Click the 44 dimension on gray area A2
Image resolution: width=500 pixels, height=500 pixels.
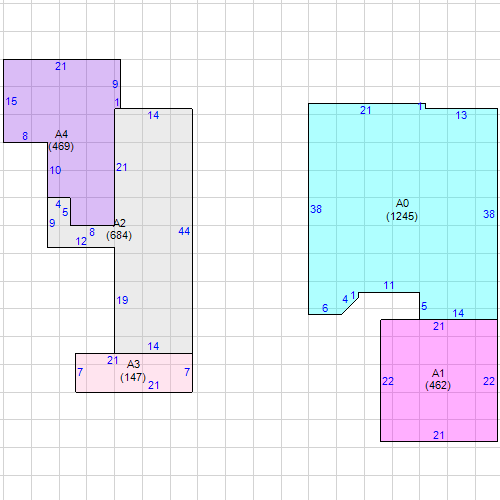click(x=184, y=231)
